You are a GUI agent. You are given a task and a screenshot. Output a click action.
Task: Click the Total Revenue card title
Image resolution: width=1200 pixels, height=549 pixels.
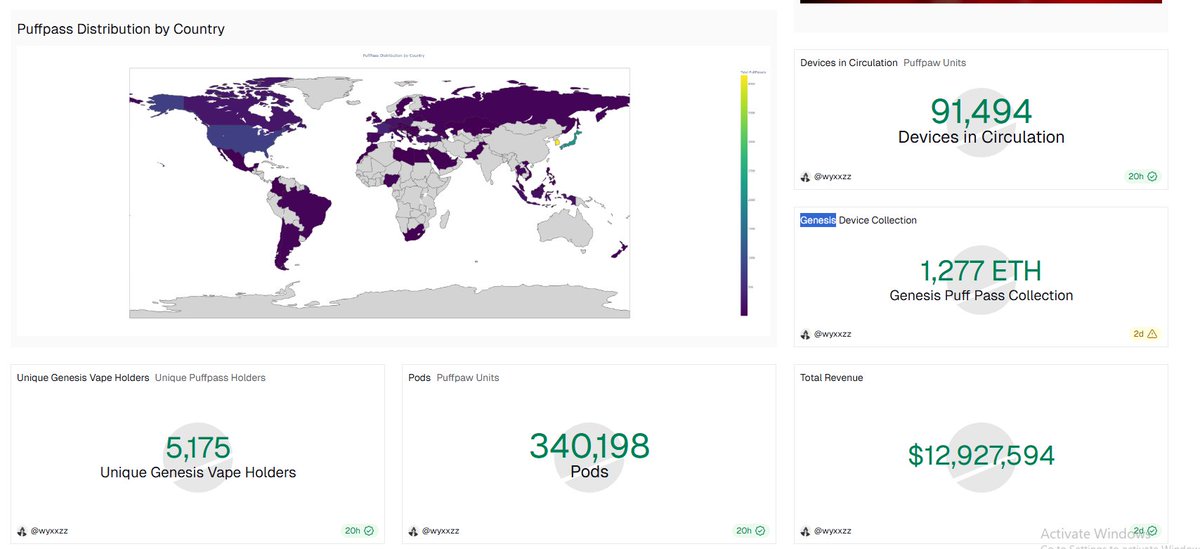pyautogui.click(x=831, y=378)
